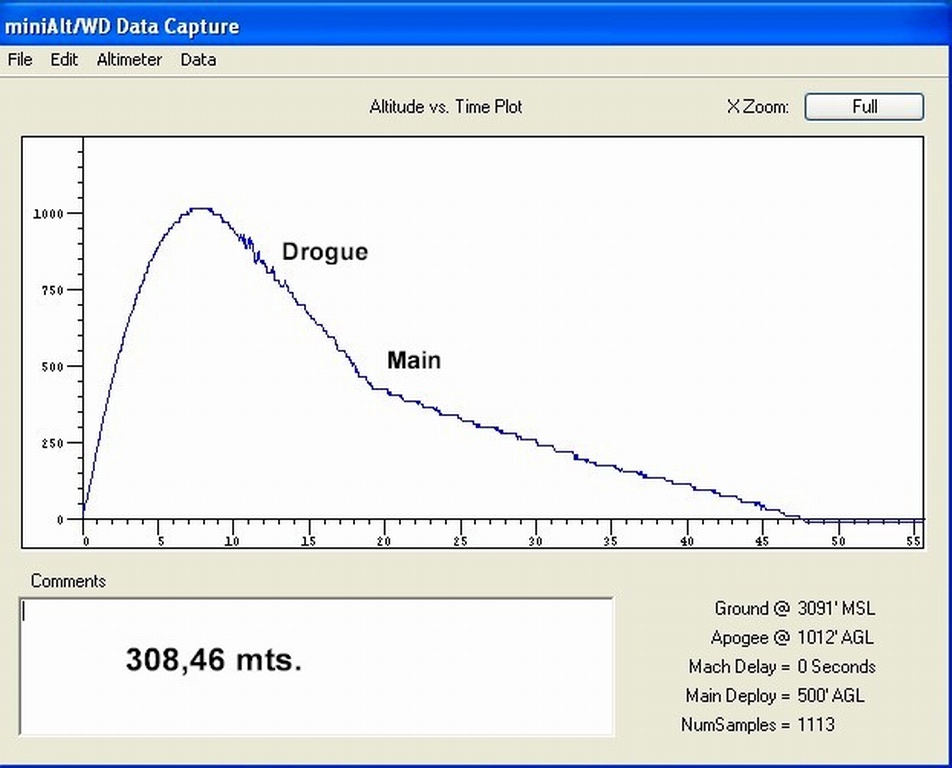Click the 35 seconds time axis label
Screen dimensions: 952x768
pos(610,541)
